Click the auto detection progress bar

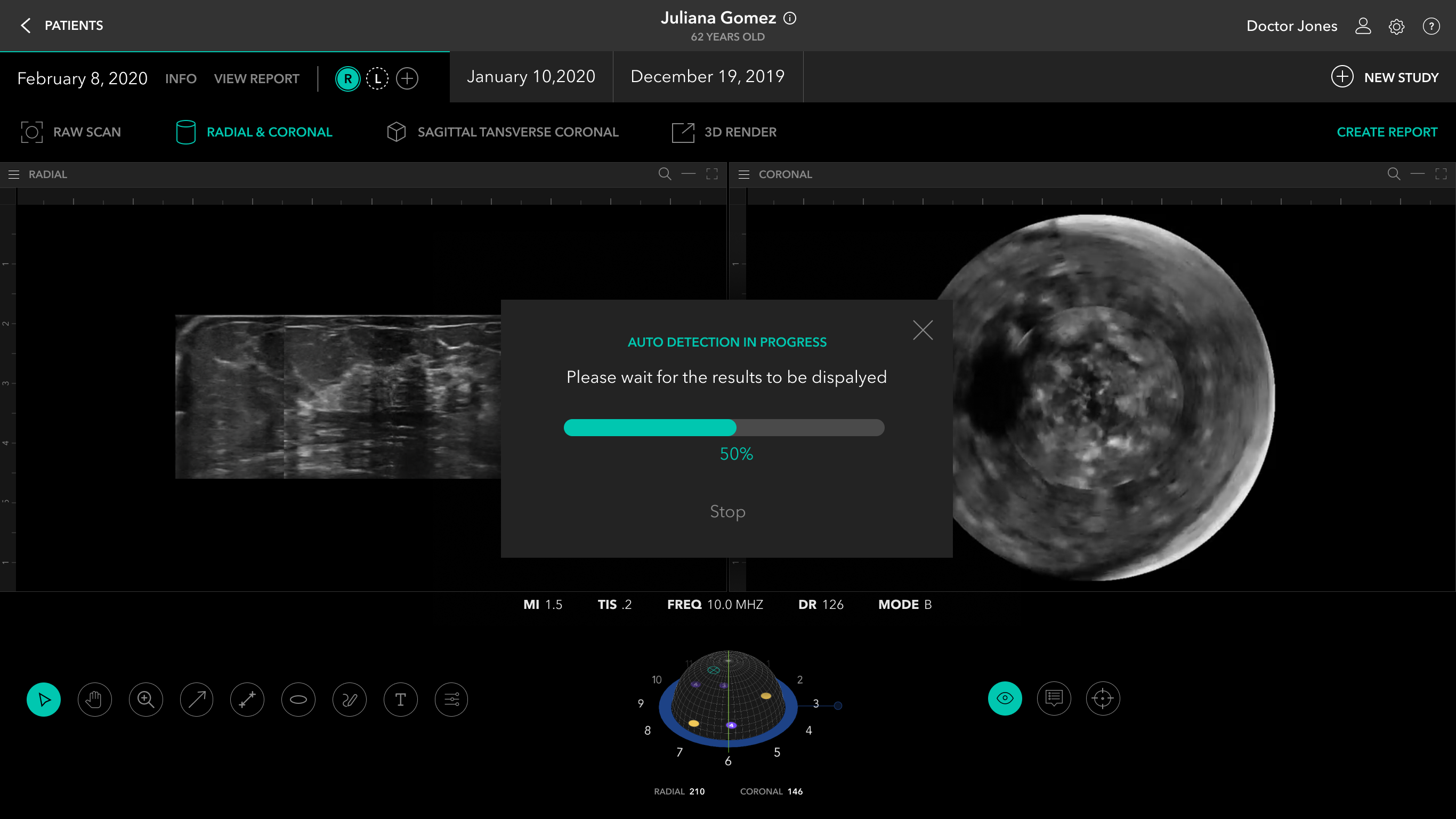click(724, 428)
